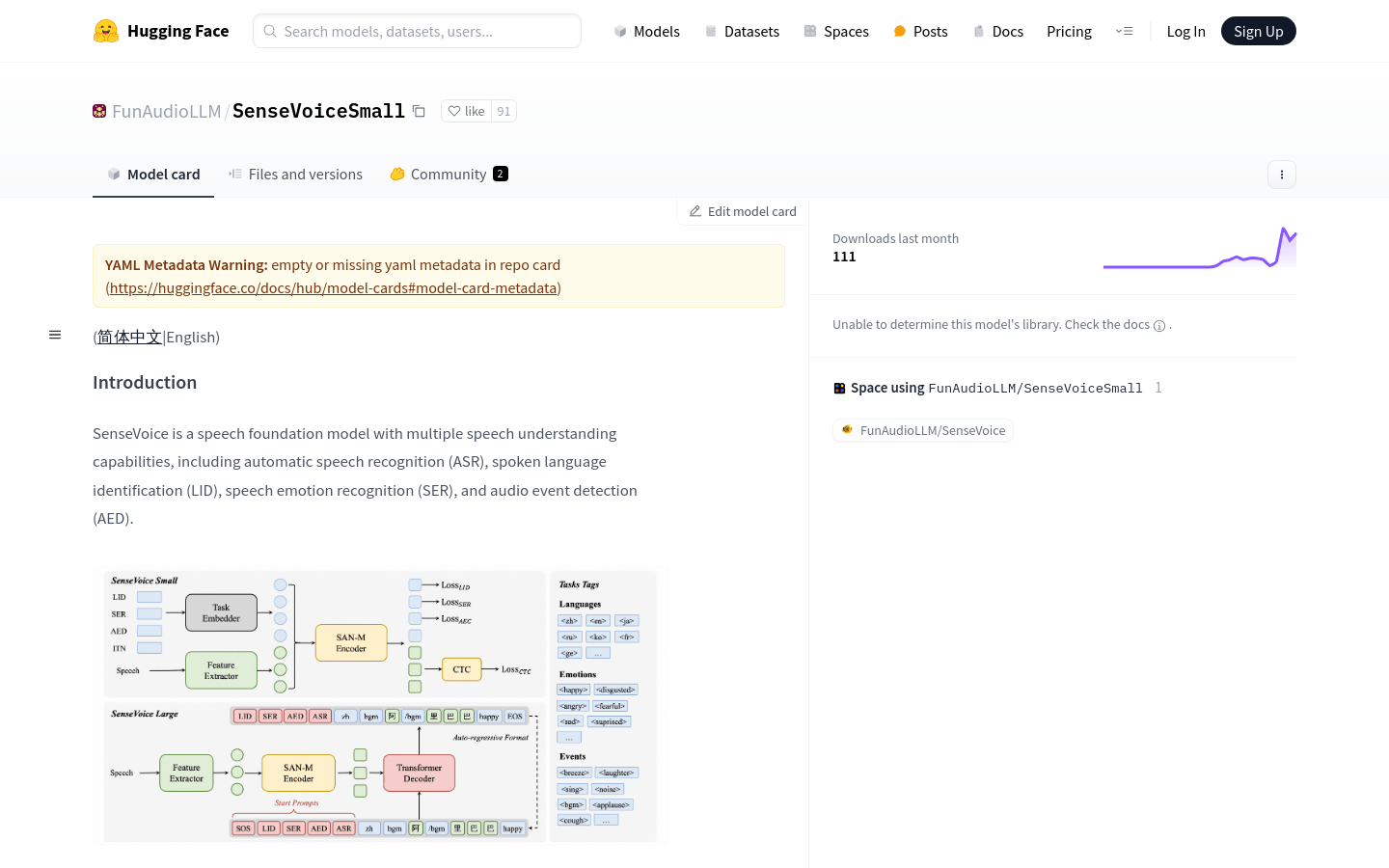The height and width of the screenshot is (868, 1389).
Task: Click the Sign Up button
Action: pos(1258,31)
